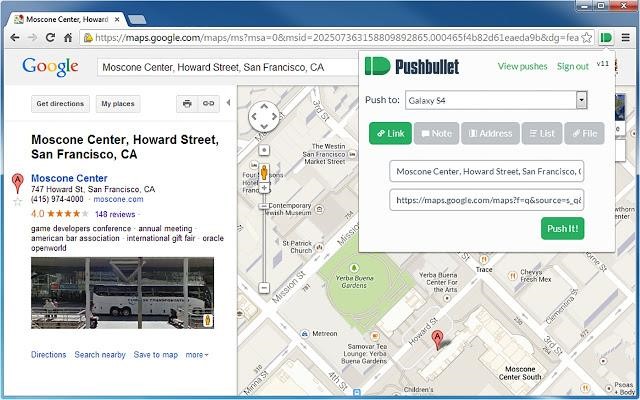Click the Get directions button
Screen dimensions: 640x400
point(60,104)
